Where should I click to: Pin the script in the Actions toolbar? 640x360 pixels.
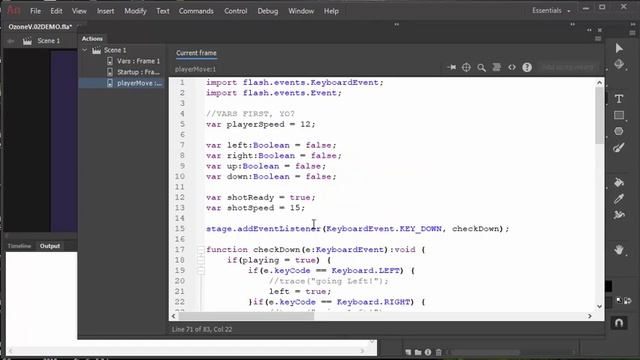pos(451,67)
